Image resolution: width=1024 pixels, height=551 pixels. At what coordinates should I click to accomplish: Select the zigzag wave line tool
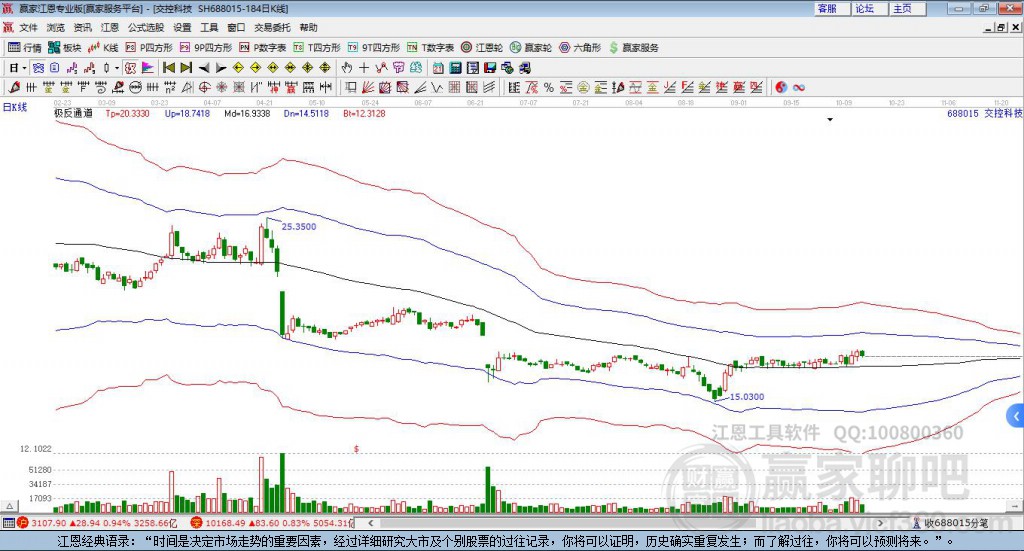tap(437, 87)
